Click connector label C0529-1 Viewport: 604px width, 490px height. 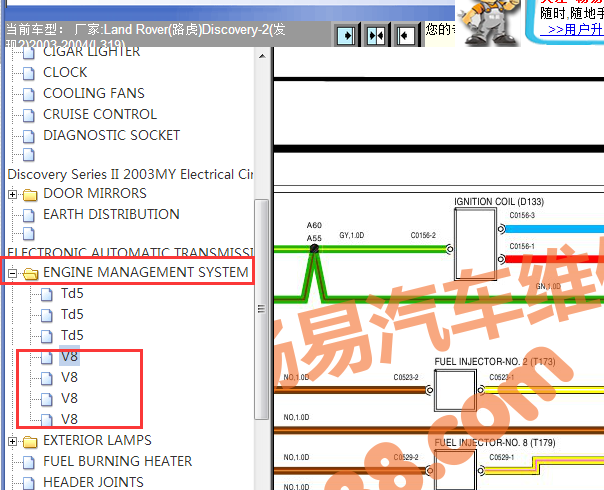502,457
